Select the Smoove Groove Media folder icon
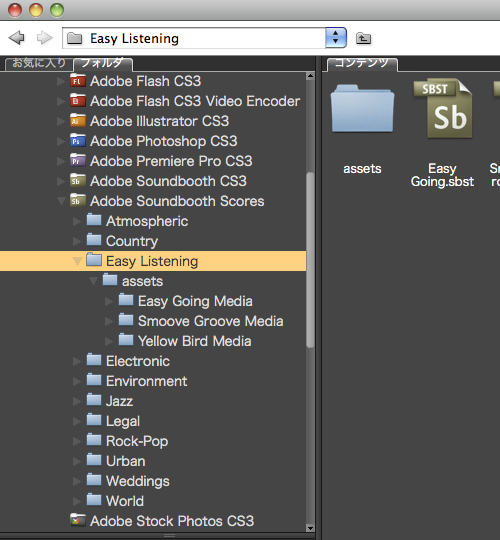This screenshot has height=540, width=500. [x=126, y=320]
